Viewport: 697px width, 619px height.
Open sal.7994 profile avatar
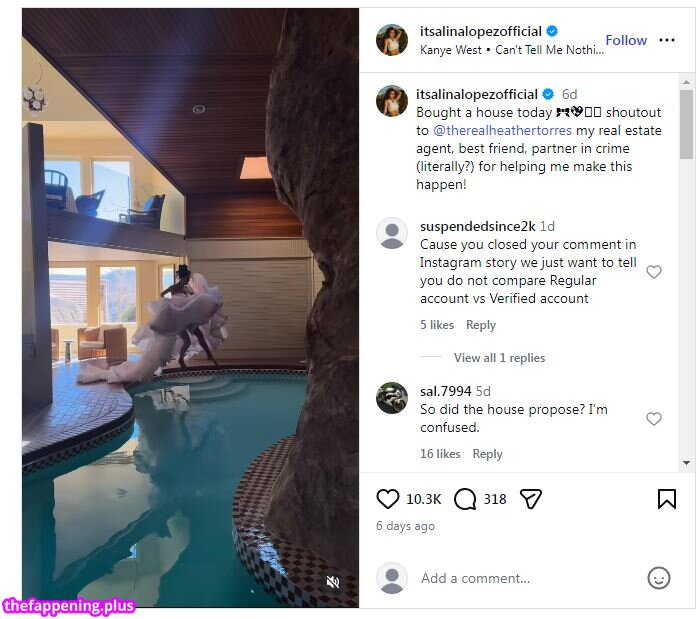[392, 398]
